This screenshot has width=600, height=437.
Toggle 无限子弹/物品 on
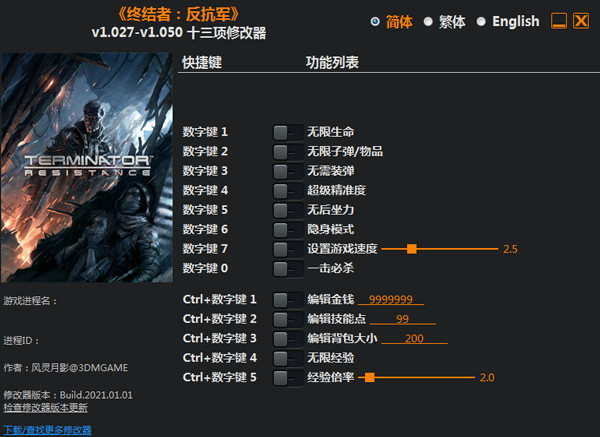tap(288, 151)
